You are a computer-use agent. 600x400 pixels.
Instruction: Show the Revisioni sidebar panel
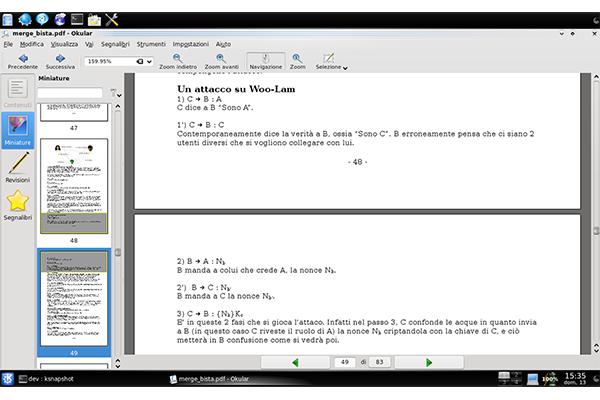coord(17,168)
